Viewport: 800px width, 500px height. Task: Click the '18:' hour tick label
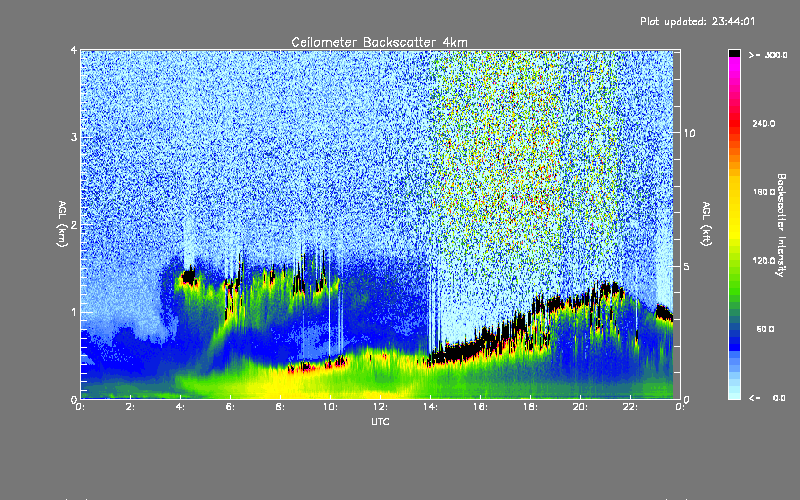(531, 407)
